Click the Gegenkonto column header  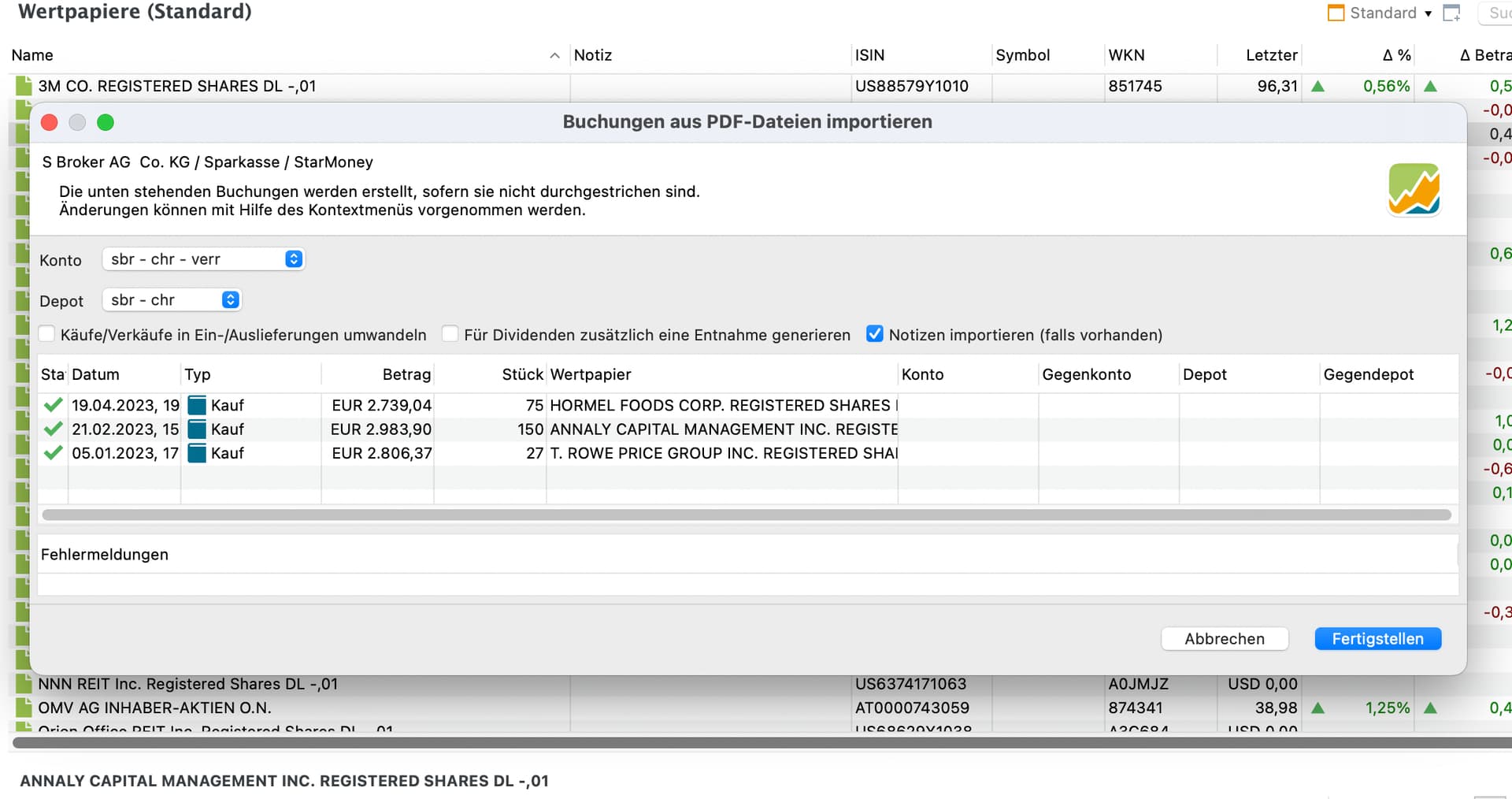[x=1109, y=374]
